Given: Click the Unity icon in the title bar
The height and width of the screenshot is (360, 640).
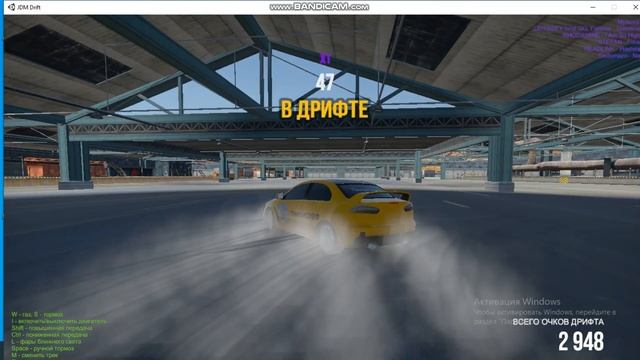Looking at the screenshot, I should [x=11, y=7].
